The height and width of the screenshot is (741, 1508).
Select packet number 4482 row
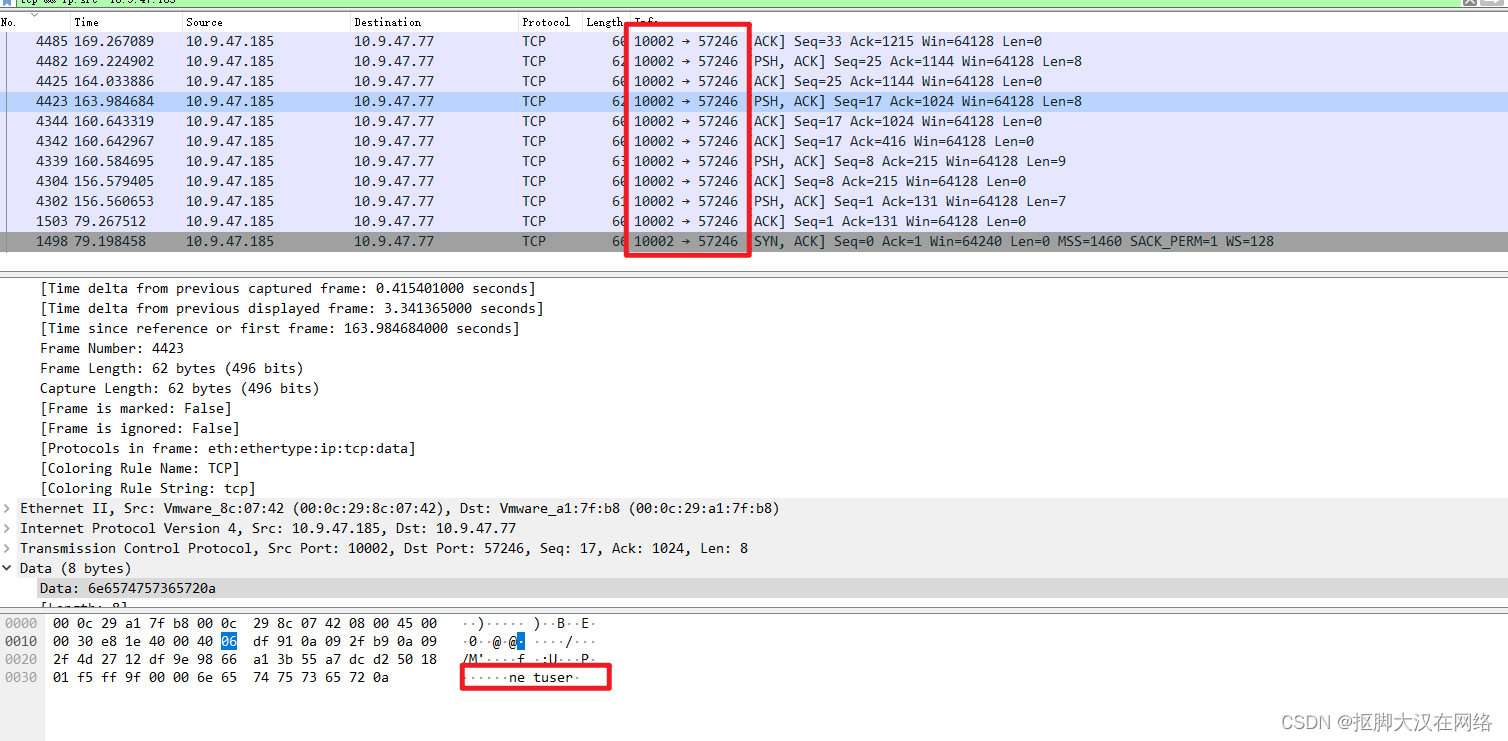(x=754, y=61)
